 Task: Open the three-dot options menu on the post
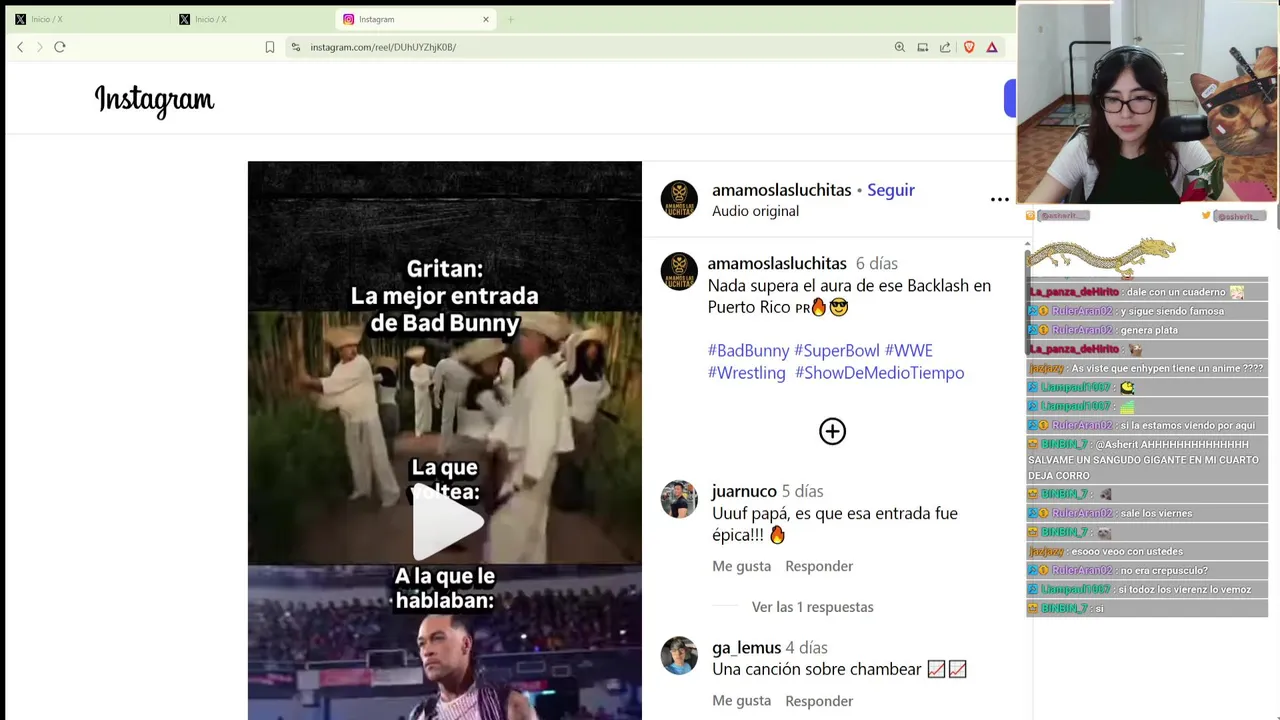[x=999, y=199]
